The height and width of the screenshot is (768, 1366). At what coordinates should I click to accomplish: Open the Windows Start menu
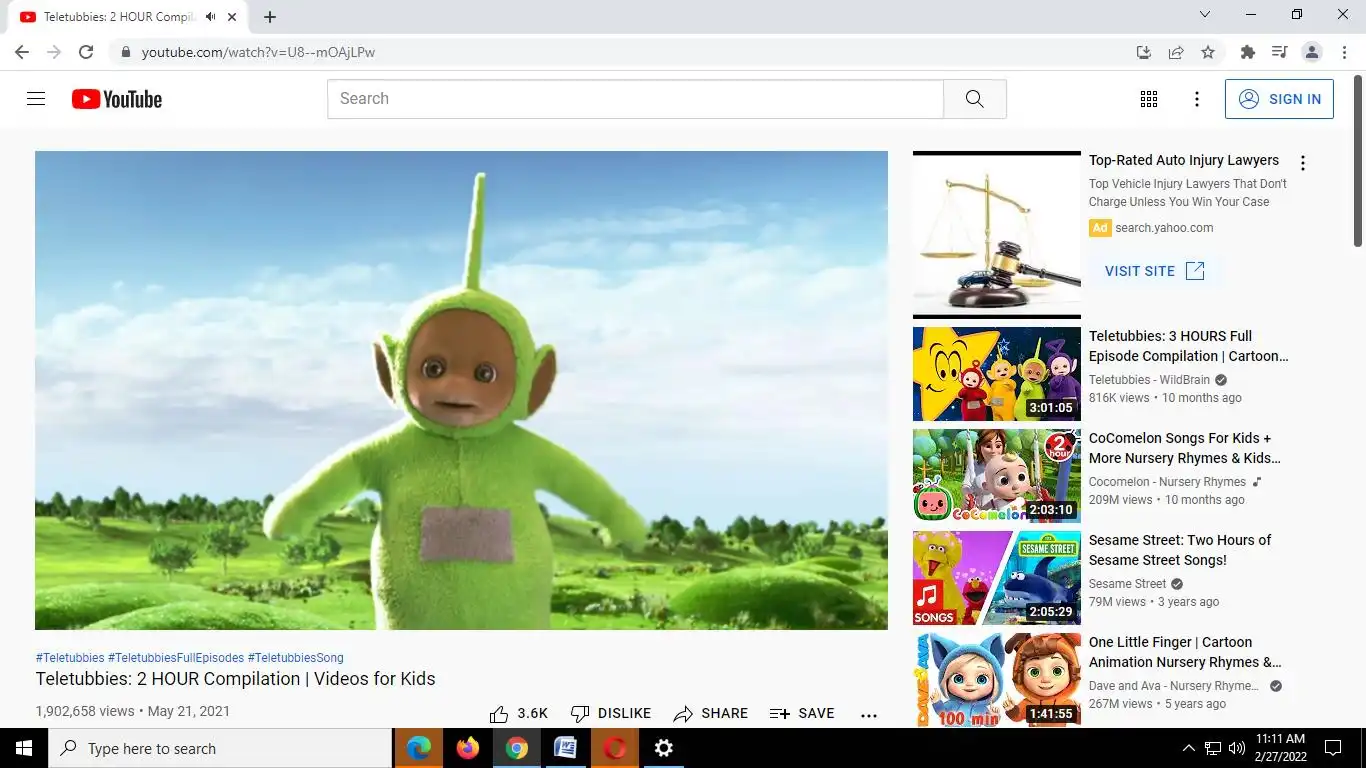[x=24, y=748]
